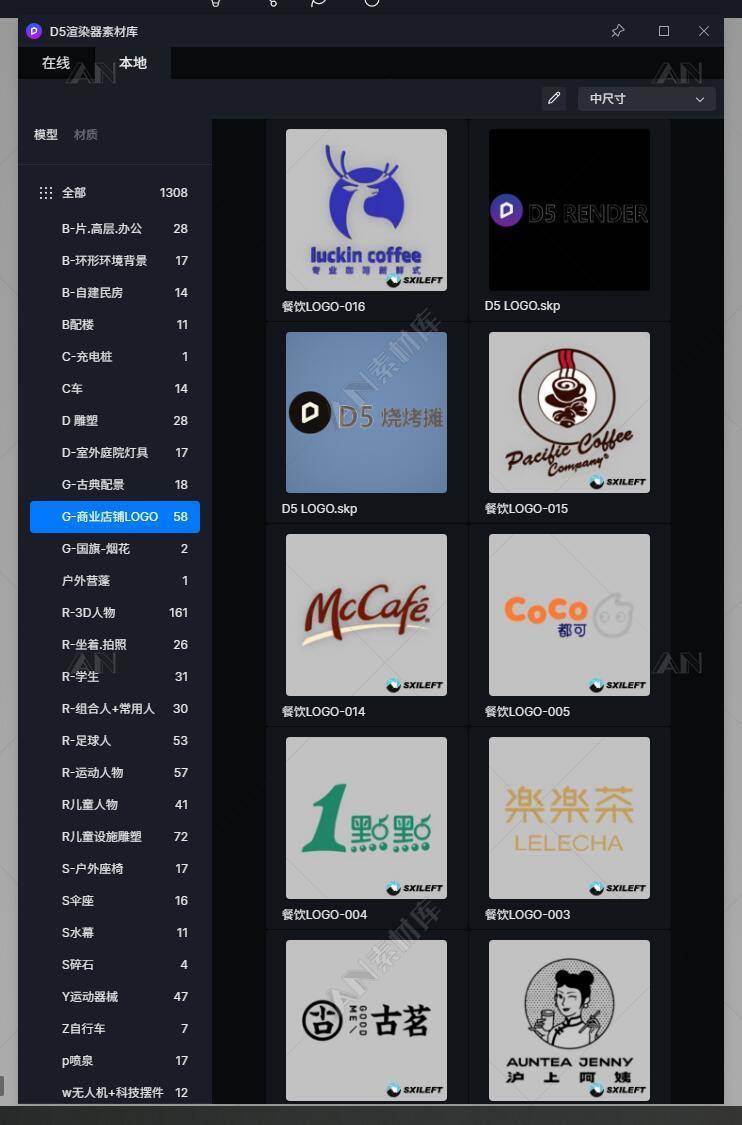The image size is (742, 1125).
Task: Click the grid icon beside 全部
Action: (x=46, y=193)
